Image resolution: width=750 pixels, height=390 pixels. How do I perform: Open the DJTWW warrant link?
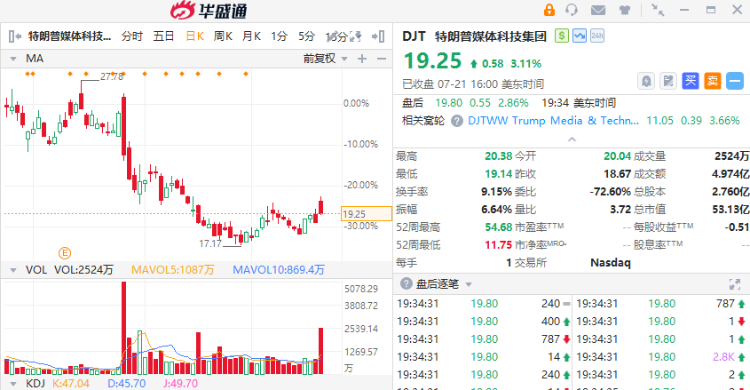point(553,121)
